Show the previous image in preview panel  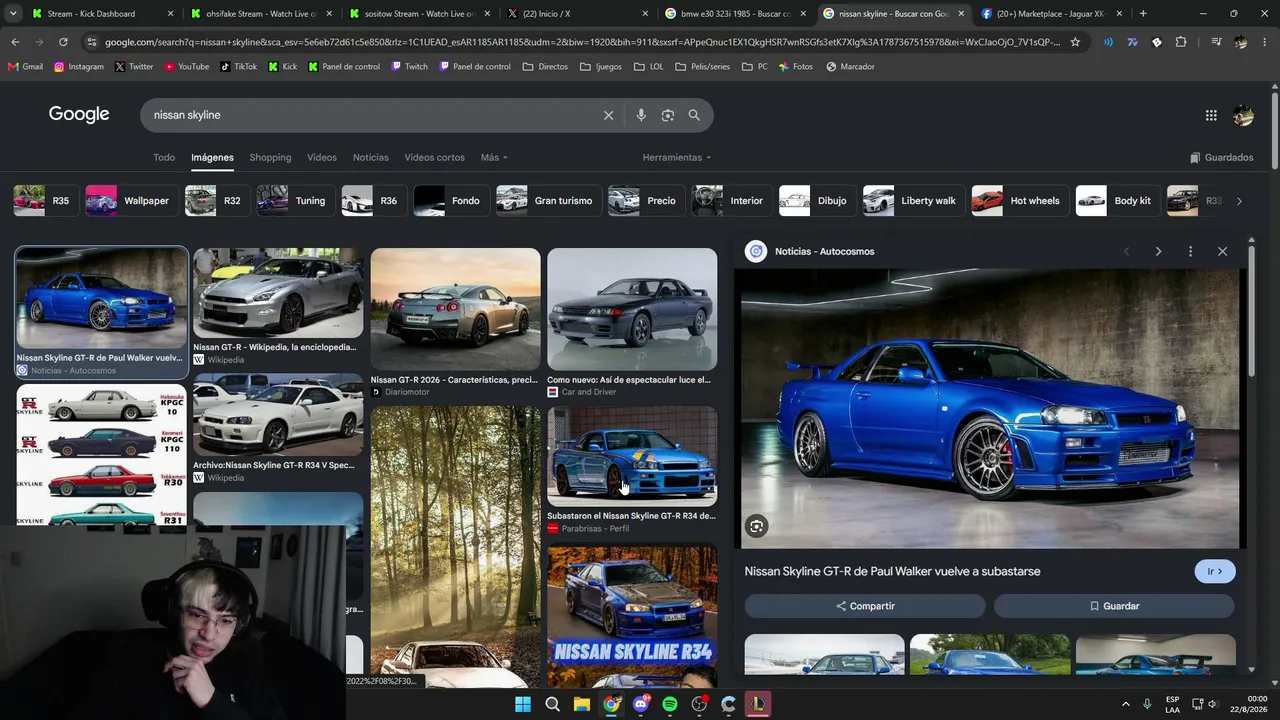(1126, 251)
